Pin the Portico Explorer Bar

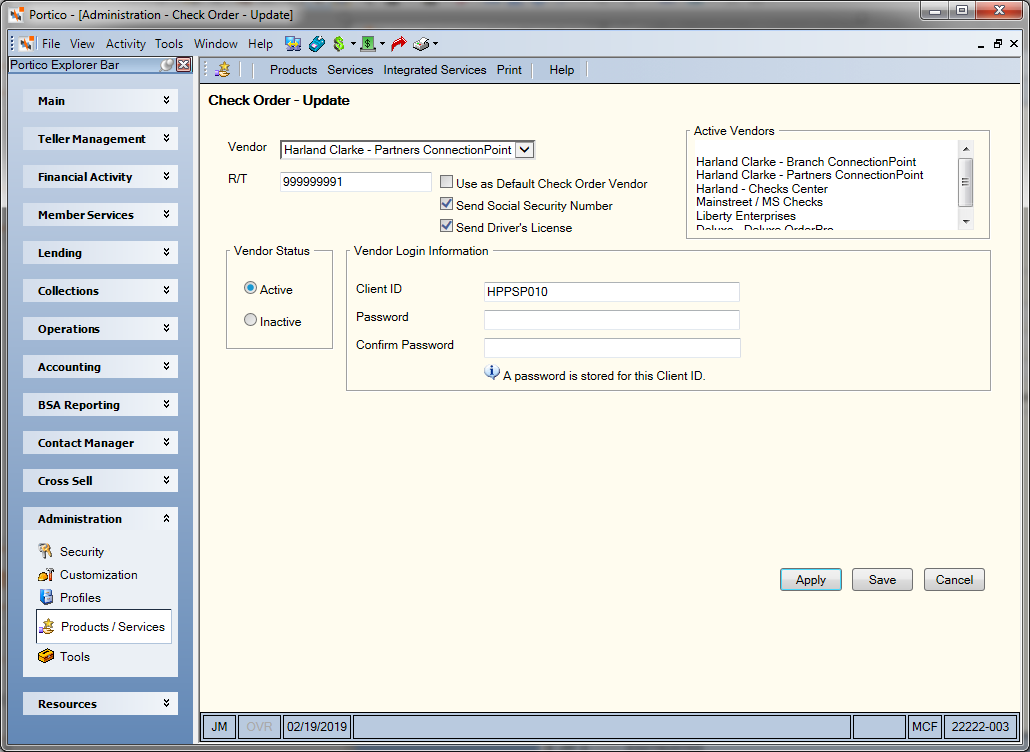168,65
